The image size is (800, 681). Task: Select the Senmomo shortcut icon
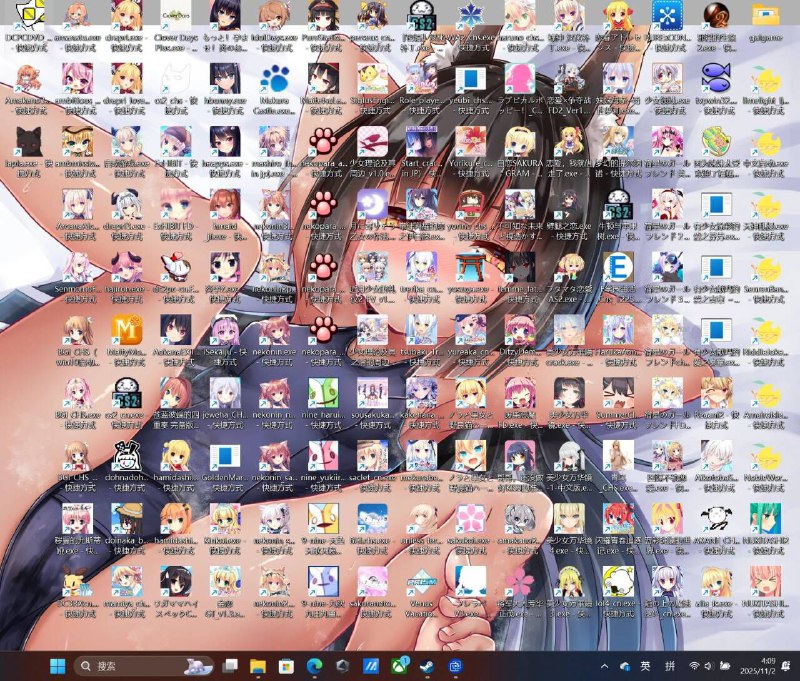coord(78,267)
